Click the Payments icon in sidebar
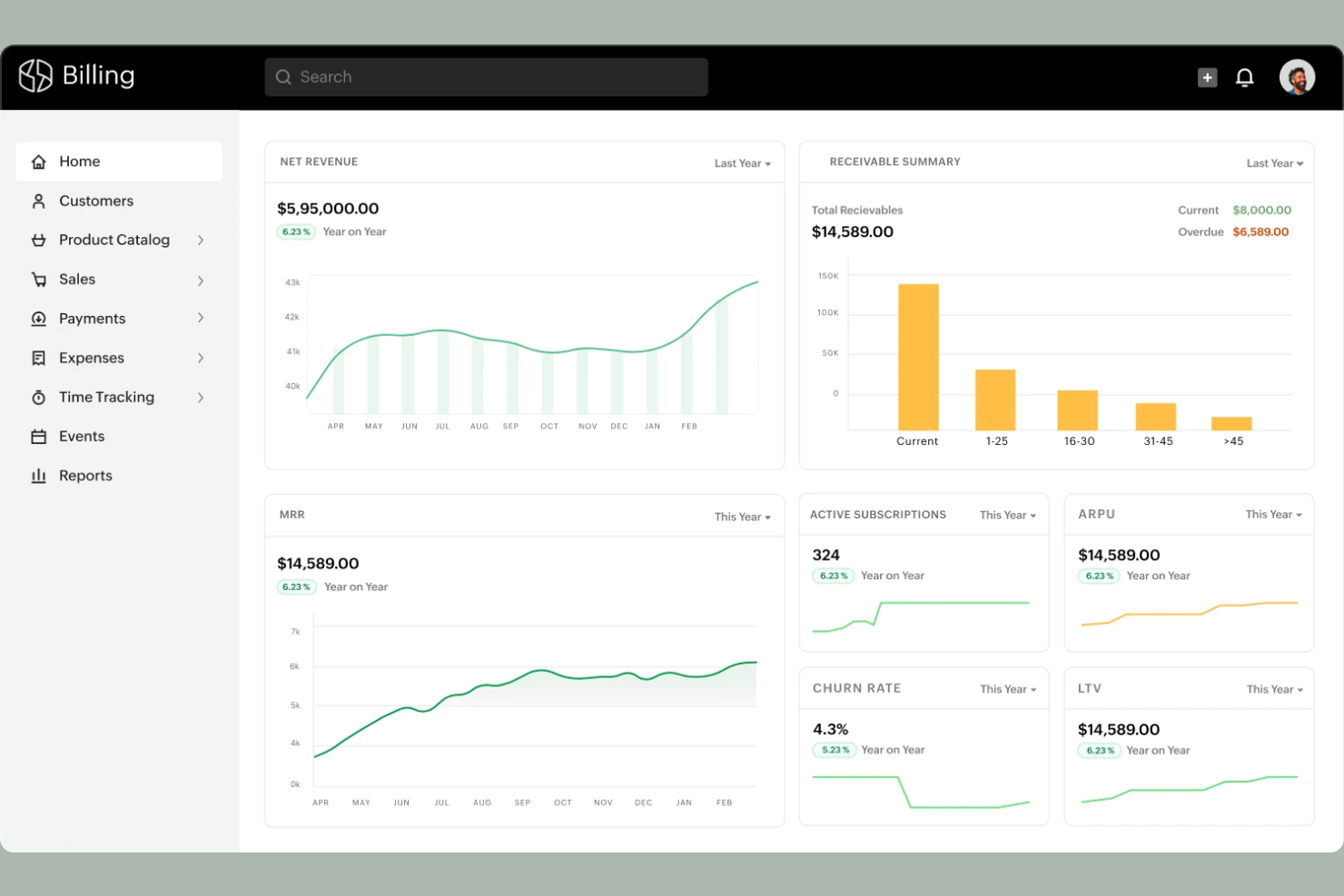 39,319
